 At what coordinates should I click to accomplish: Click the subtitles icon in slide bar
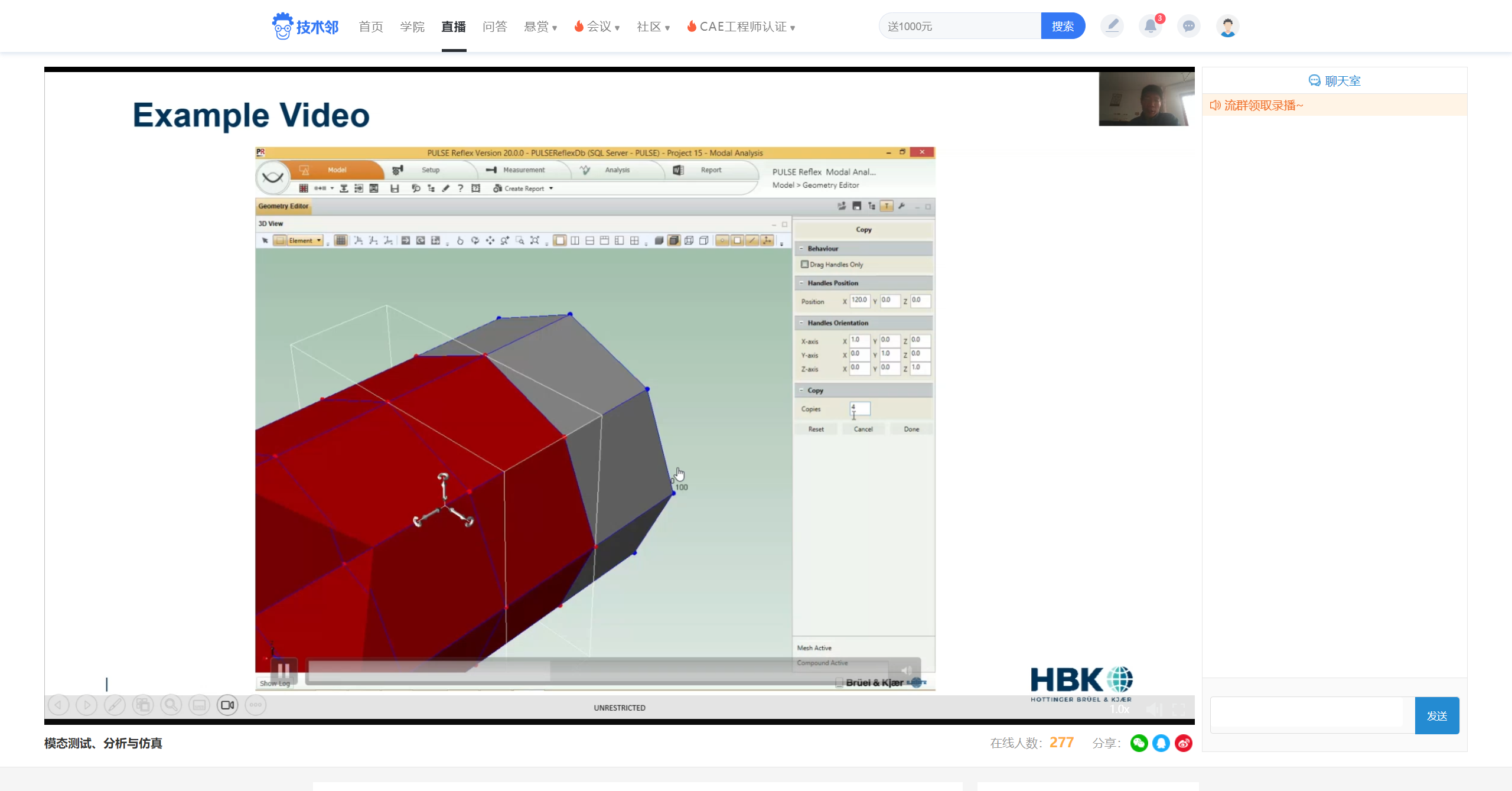tap(200, 705)
